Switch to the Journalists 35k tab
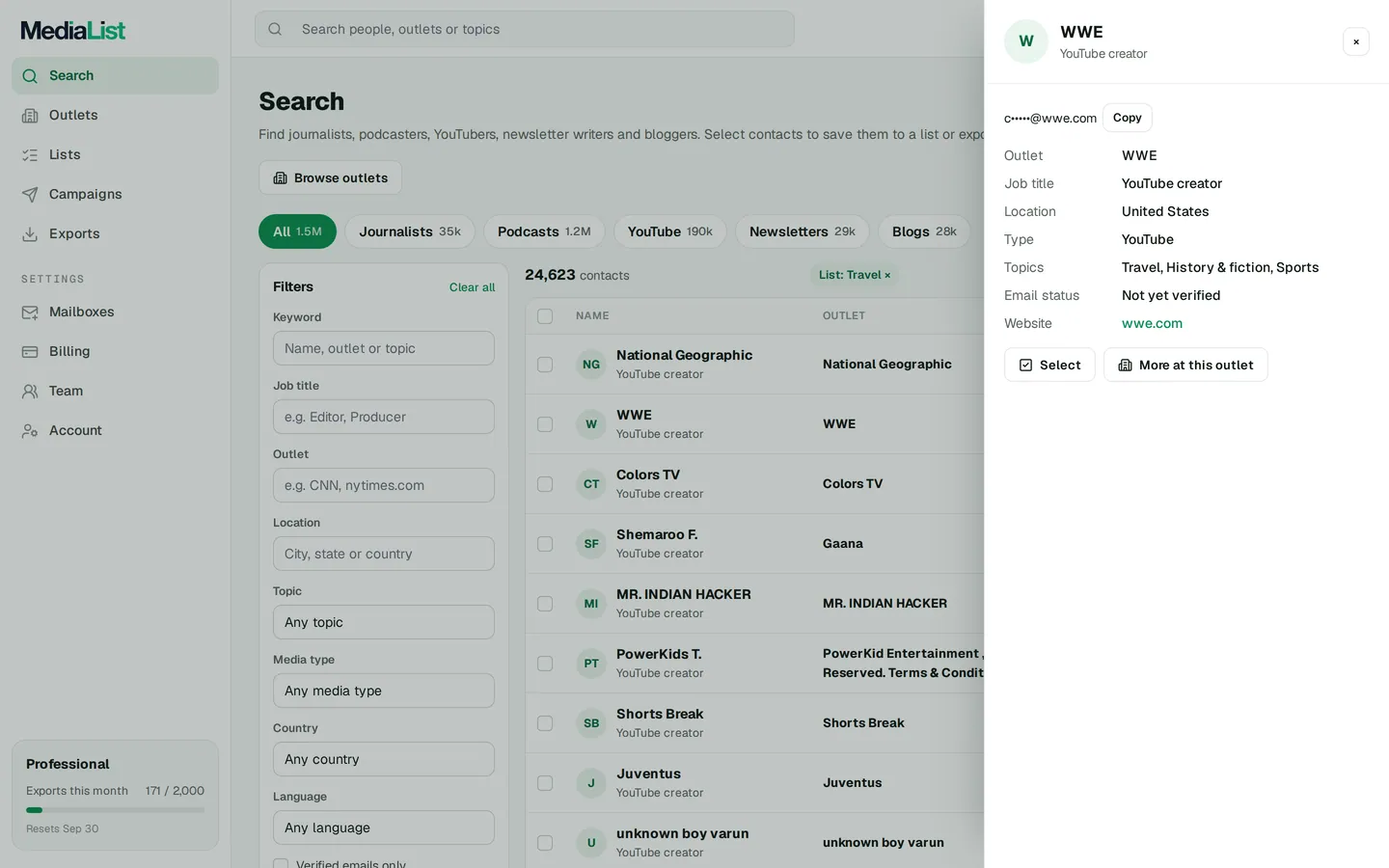Viewport: 1389px width, 868px height. pyautogui.click(x=410, y=231)
